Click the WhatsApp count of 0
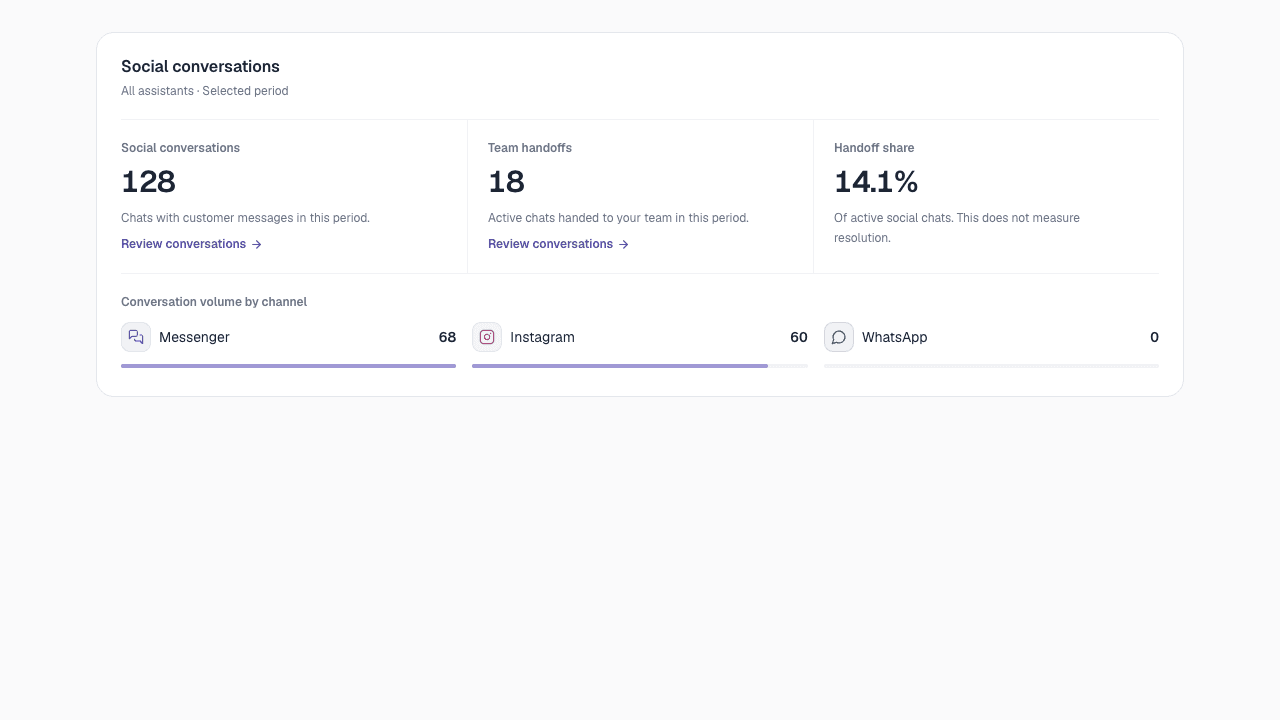Image resolution: width=1280 pixels, height=720 pixels. click(x=1154, y=337)
